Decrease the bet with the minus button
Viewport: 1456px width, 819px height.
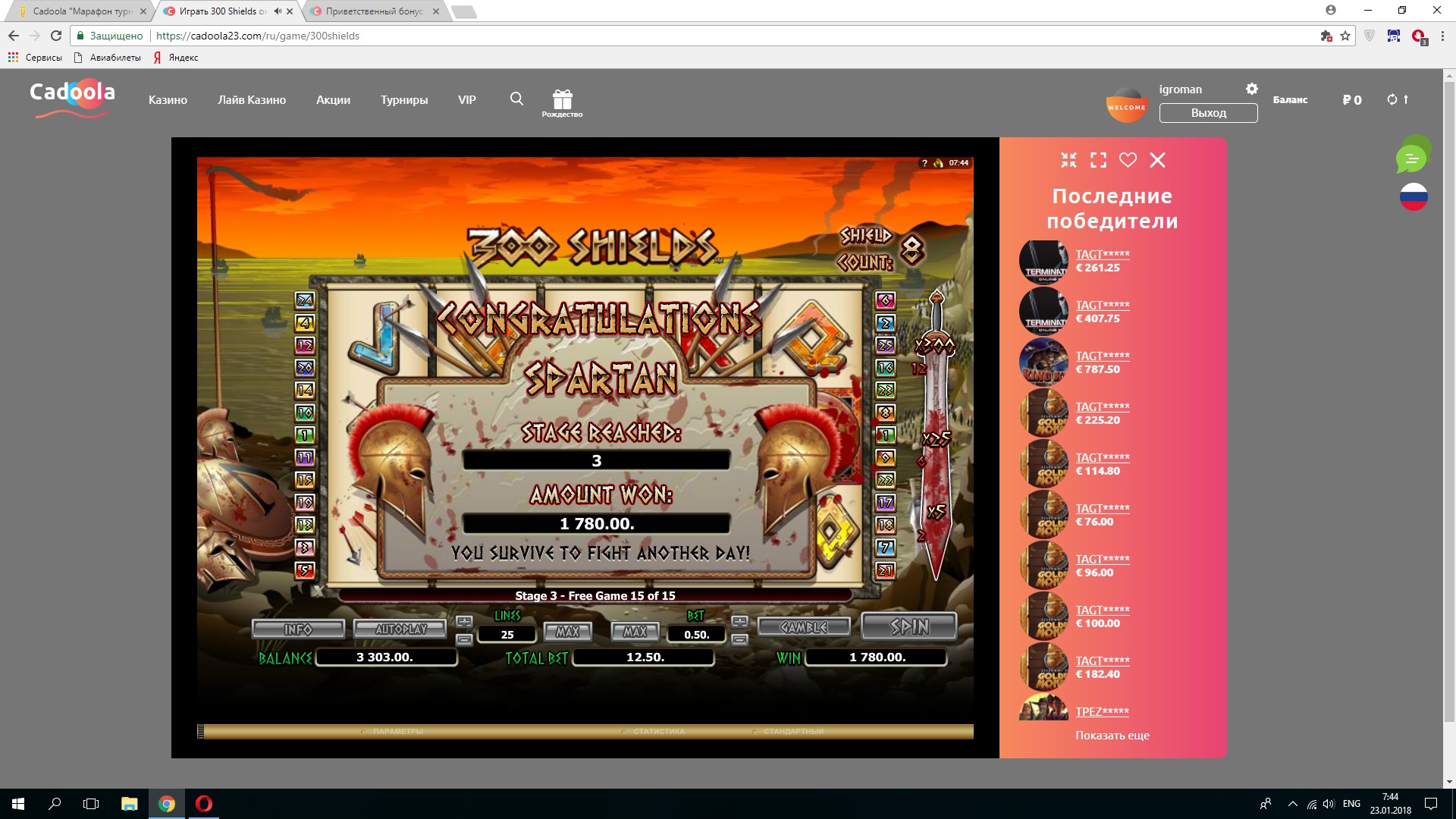click(739, 640)
